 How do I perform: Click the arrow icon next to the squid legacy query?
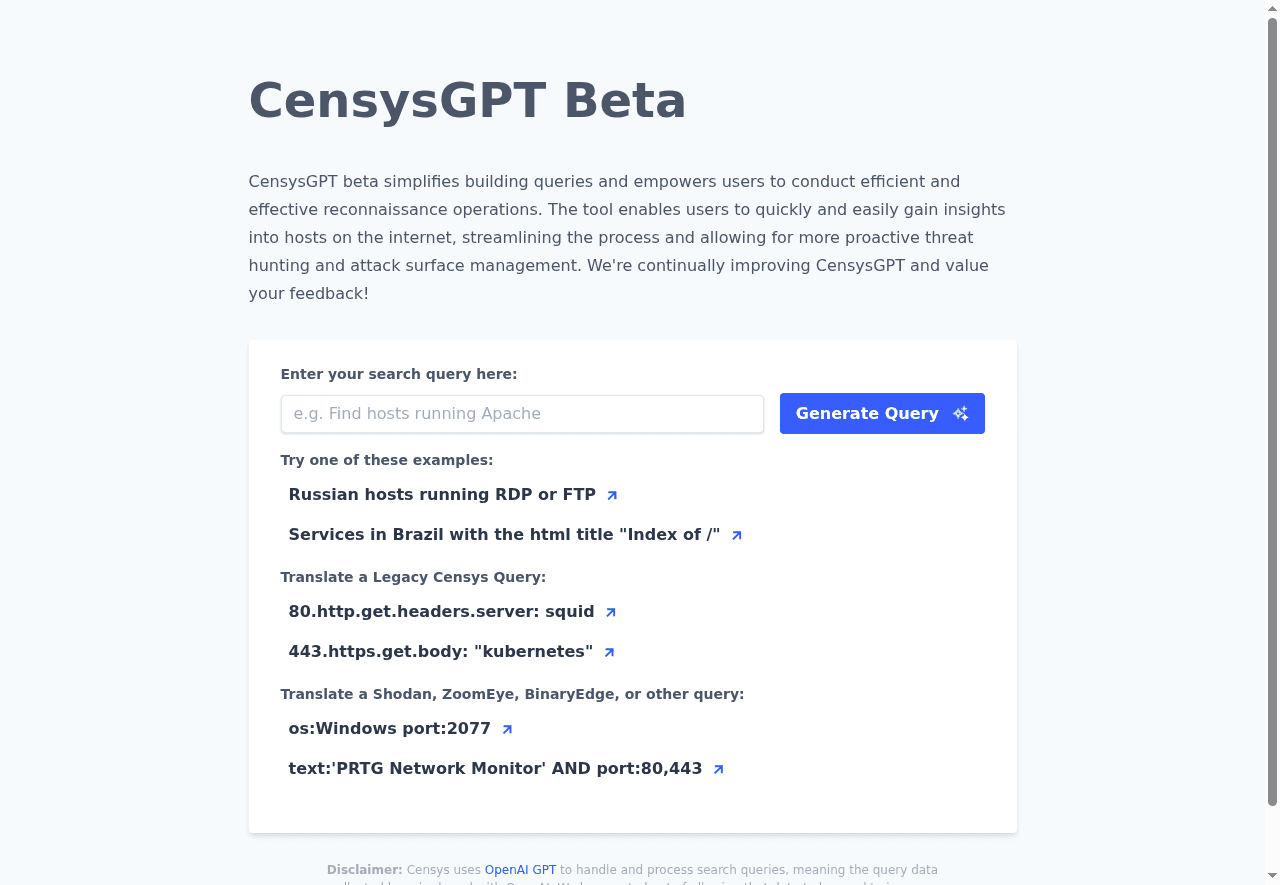point(610,612)
